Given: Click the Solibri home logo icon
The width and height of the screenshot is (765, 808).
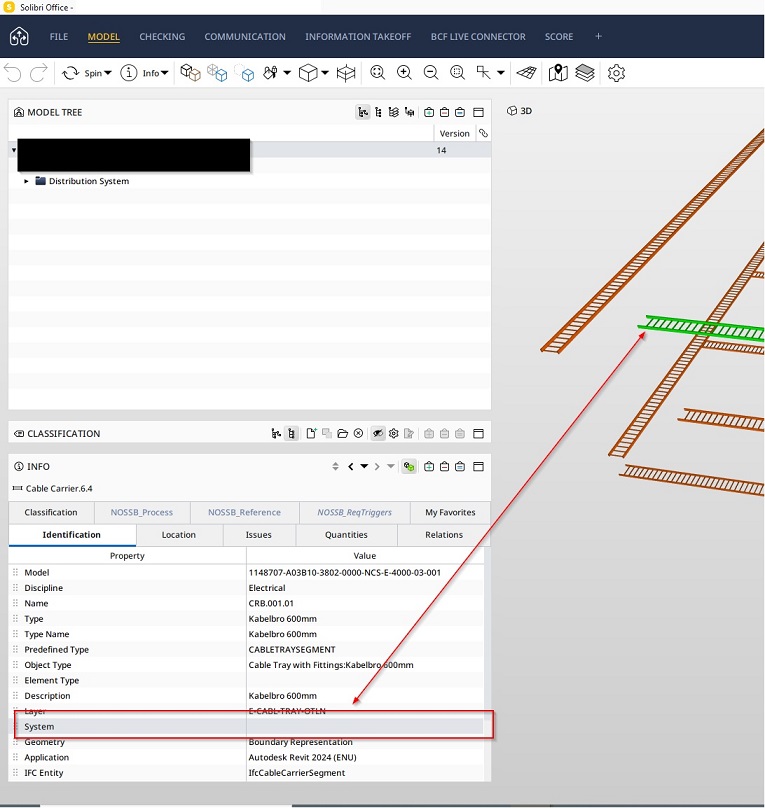Looking at the screenshot, I should [x=19, y=37].
